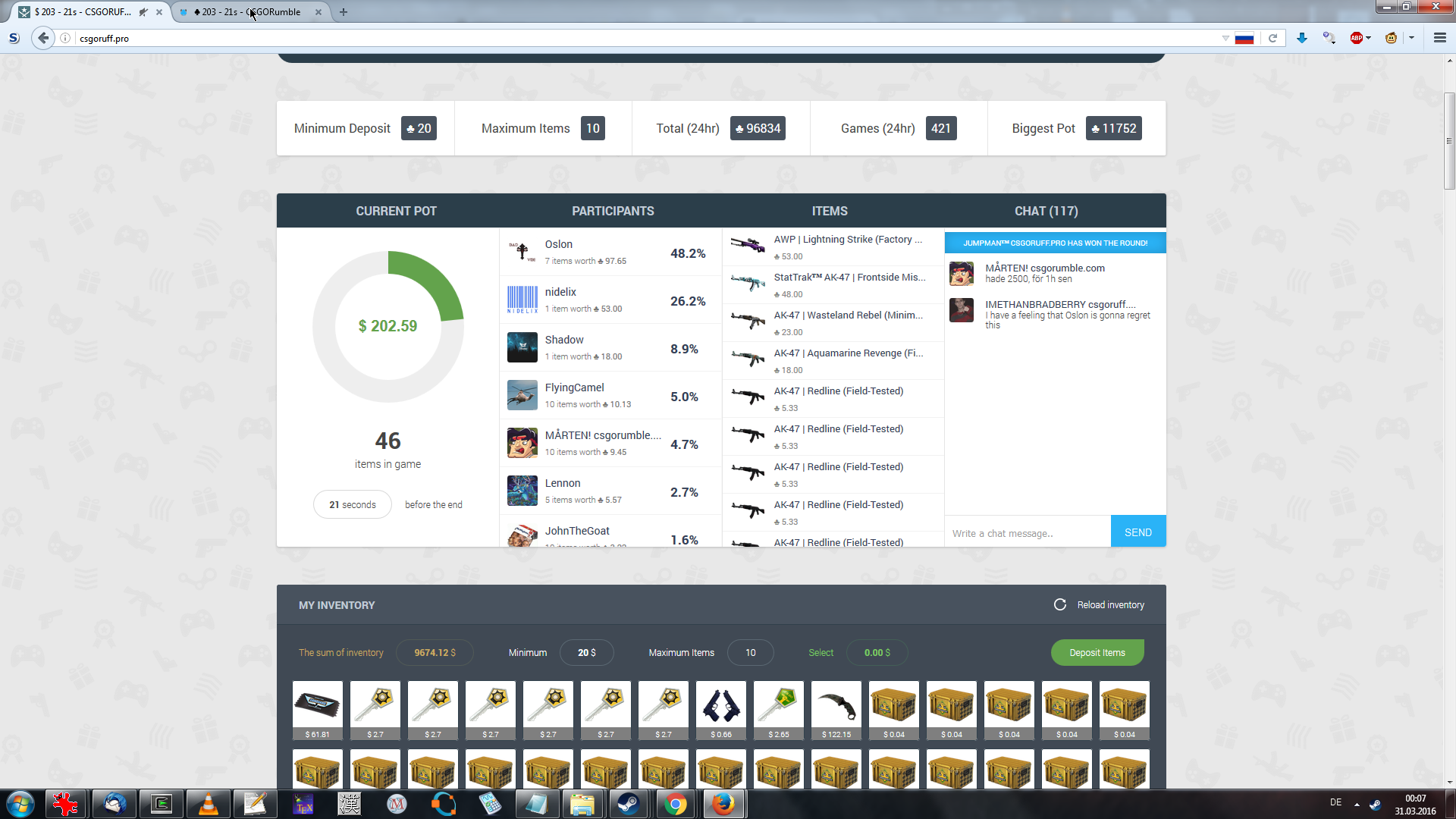Open the address bar history dropdown

pyautogui.click(x=1225, y=38)
